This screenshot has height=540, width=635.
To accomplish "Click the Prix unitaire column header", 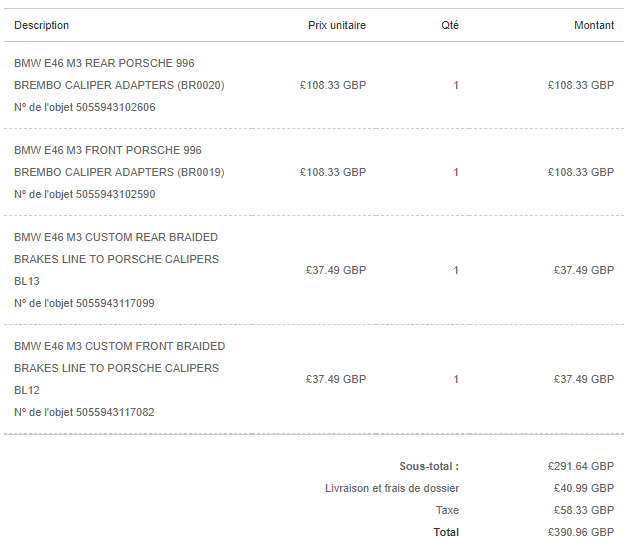I will [337, 25].
